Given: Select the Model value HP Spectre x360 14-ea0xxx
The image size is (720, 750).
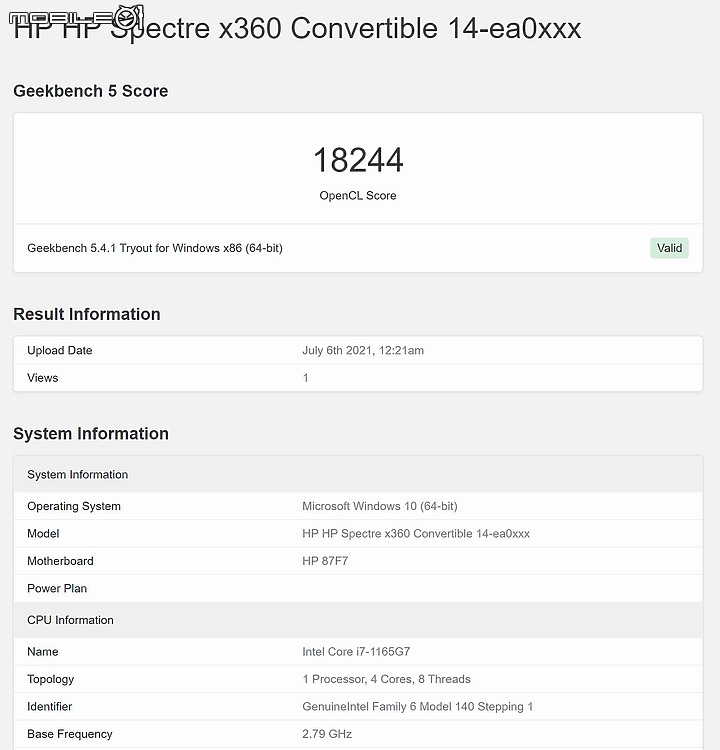Looking at the screenshot, I should [416, 533].
